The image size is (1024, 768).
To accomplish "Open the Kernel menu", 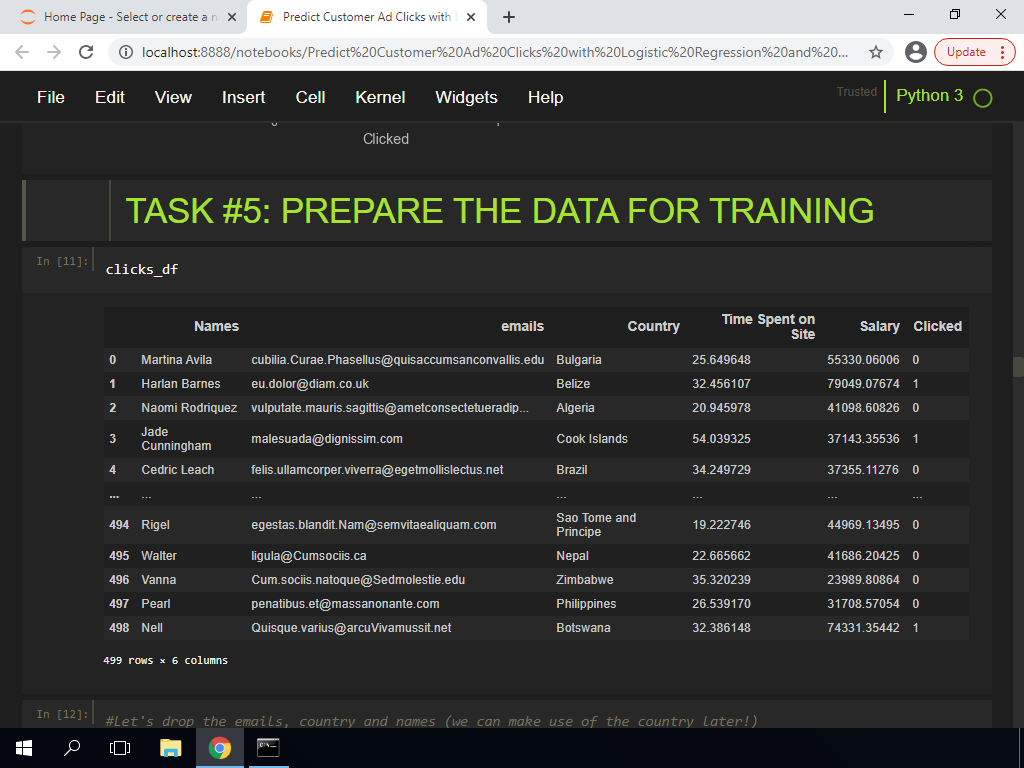I will (x=380, y=97).
